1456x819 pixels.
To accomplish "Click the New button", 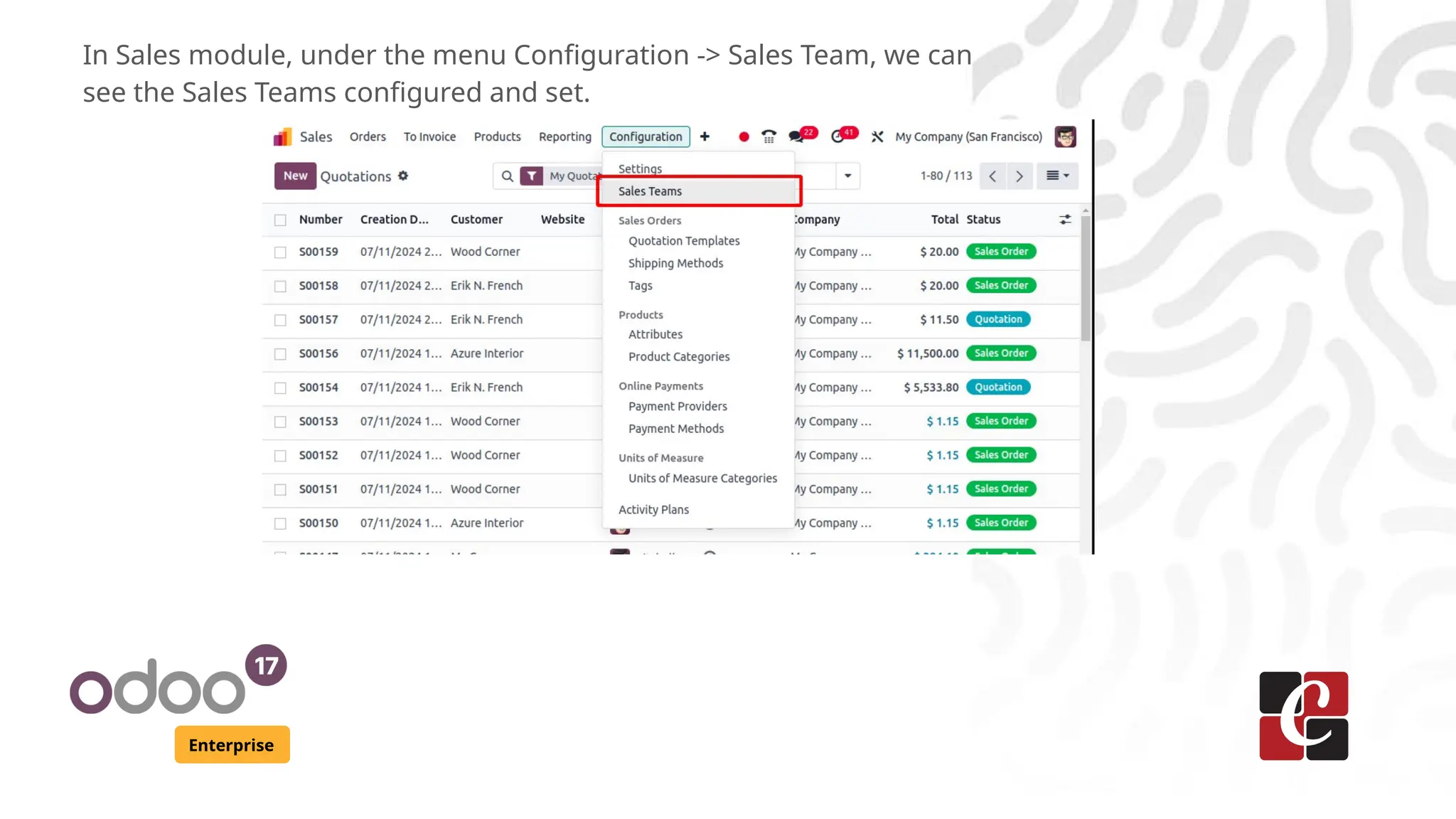I will coord(295,176).
